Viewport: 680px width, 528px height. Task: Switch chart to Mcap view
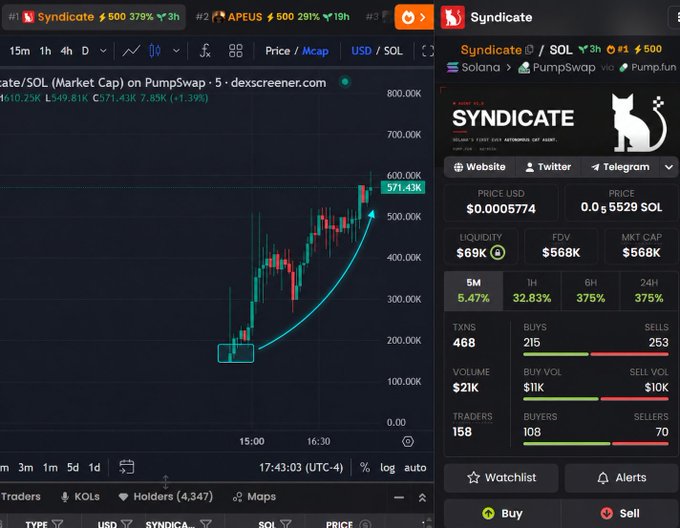(315, 51)
